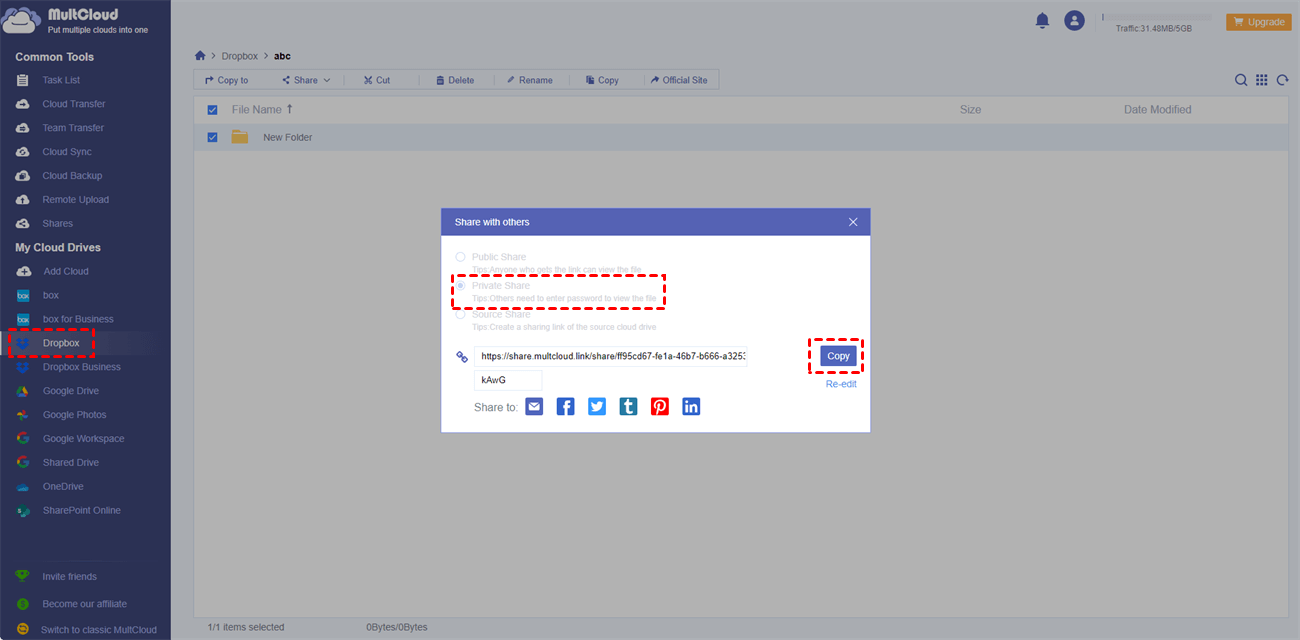Click "1/1 items selected" status text
Image resolution: width=1300 pixels, height=640 pixels.
point(246,627)
